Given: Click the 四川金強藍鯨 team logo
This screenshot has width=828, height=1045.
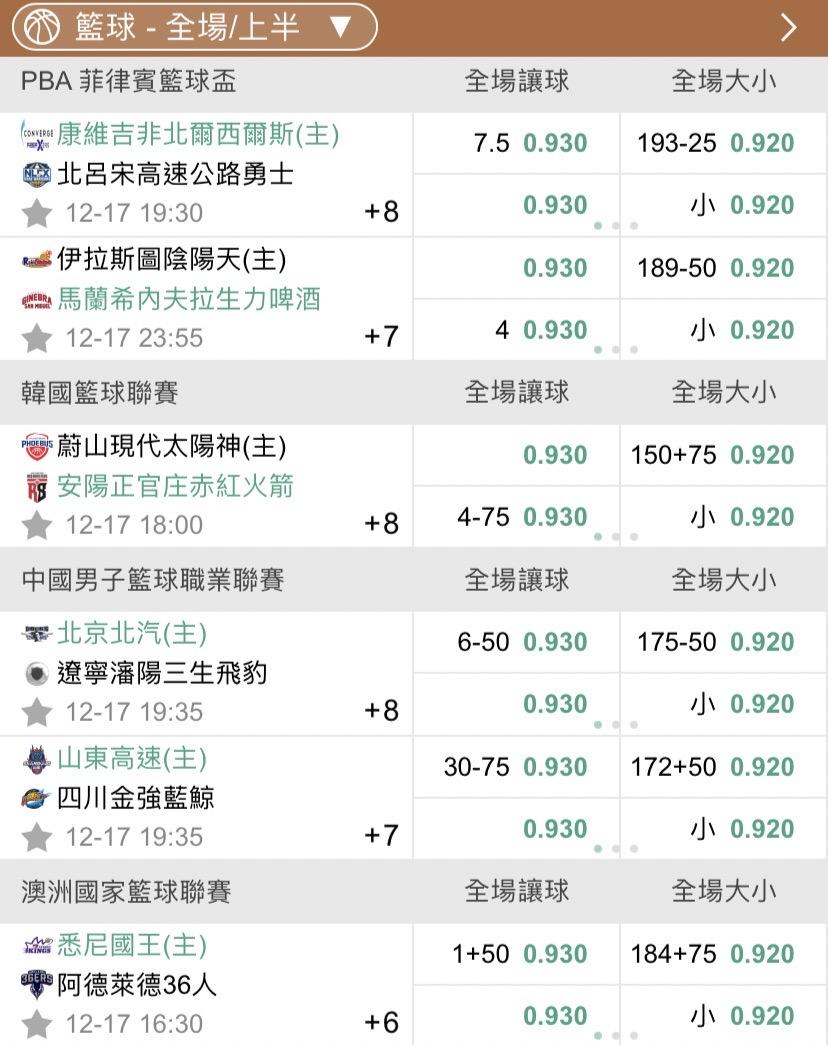Looking at the screenshot, I should [x=37, y=798].
